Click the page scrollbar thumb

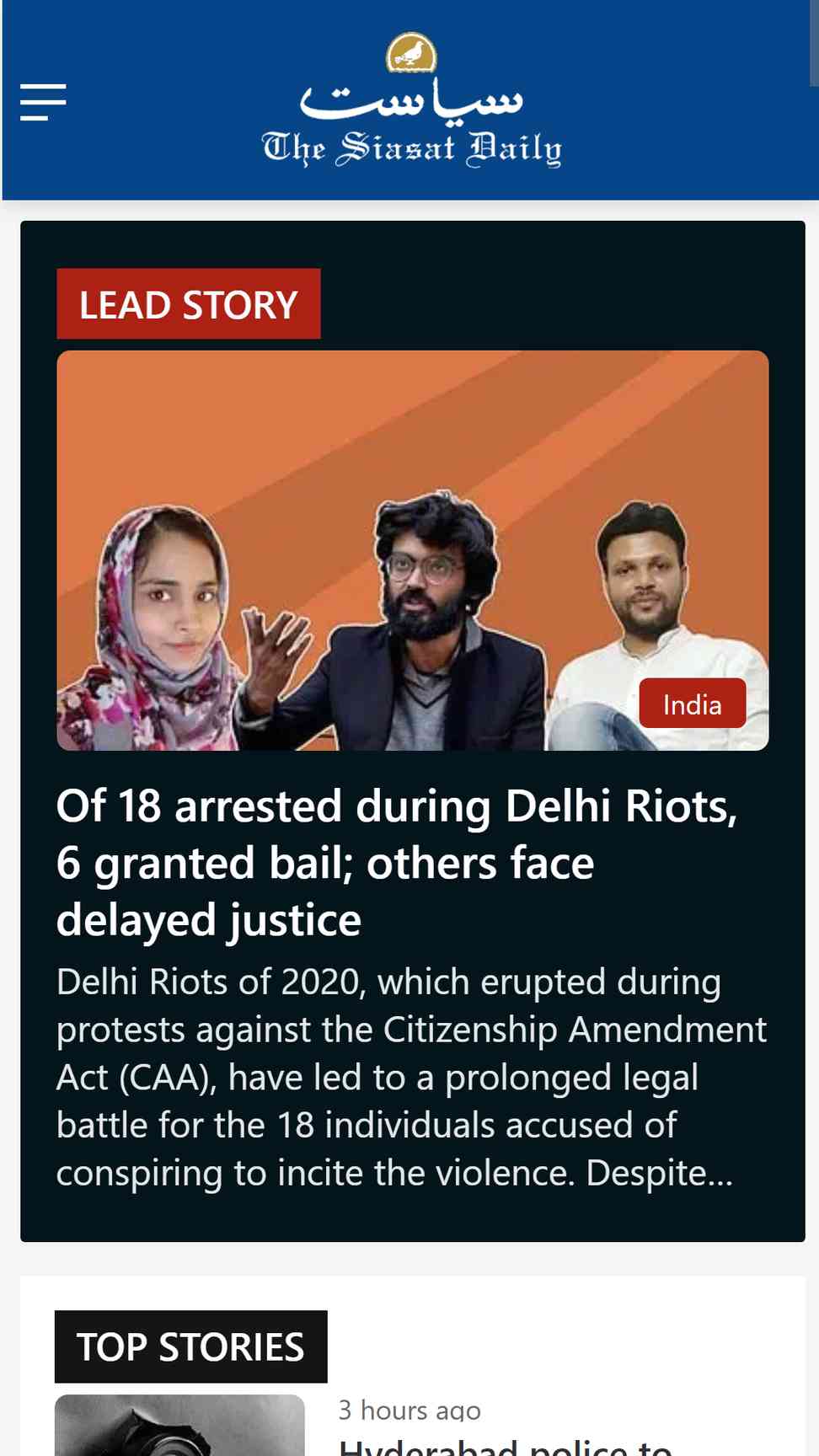[x=814, y=42]
